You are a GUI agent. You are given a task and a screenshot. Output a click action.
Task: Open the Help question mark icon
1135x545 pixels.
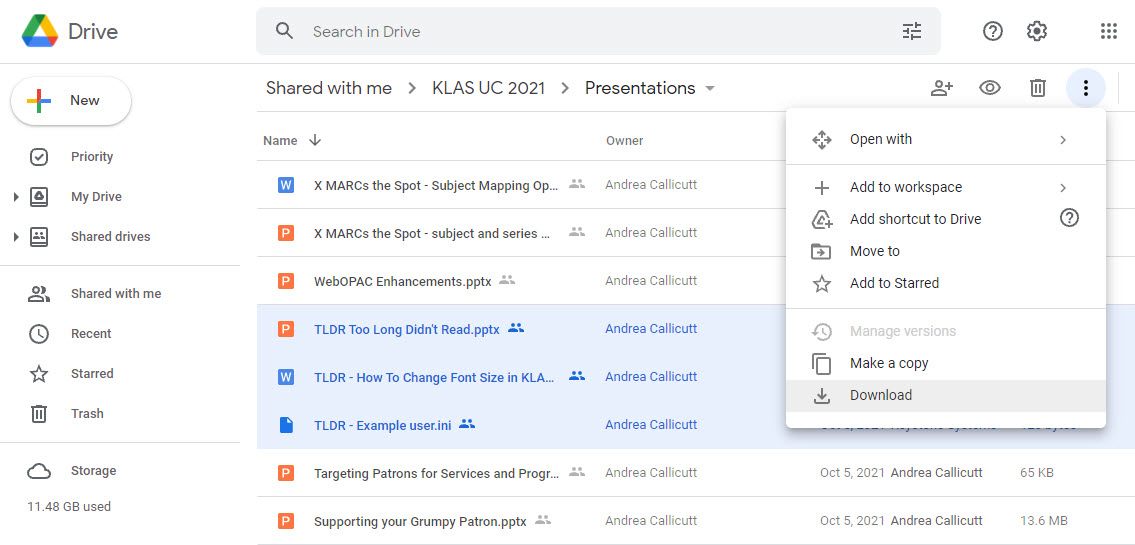992,32
